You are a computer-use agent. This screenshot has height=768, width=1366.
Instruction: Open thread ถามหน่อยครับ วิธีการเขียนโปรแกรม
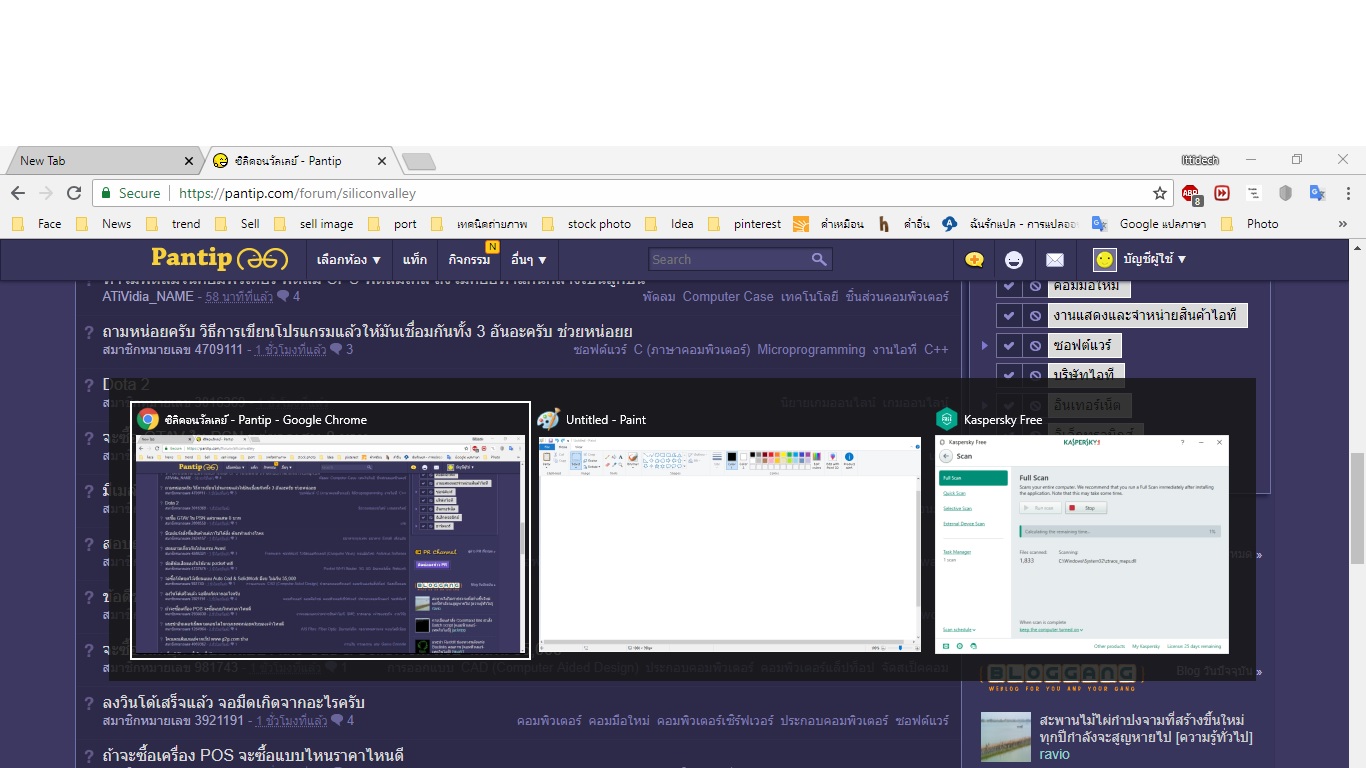click(367, 331)
